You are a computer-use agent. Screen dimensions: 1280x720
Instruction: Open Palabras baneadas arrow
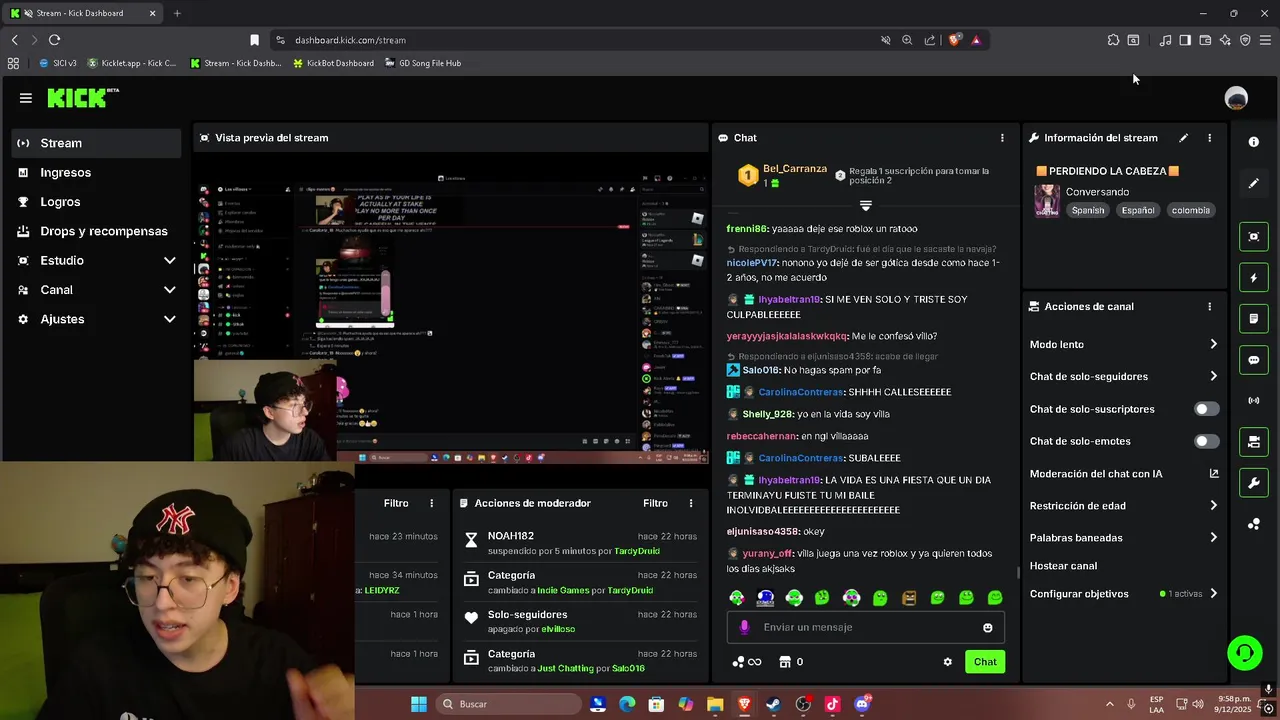click(1213, 538)
